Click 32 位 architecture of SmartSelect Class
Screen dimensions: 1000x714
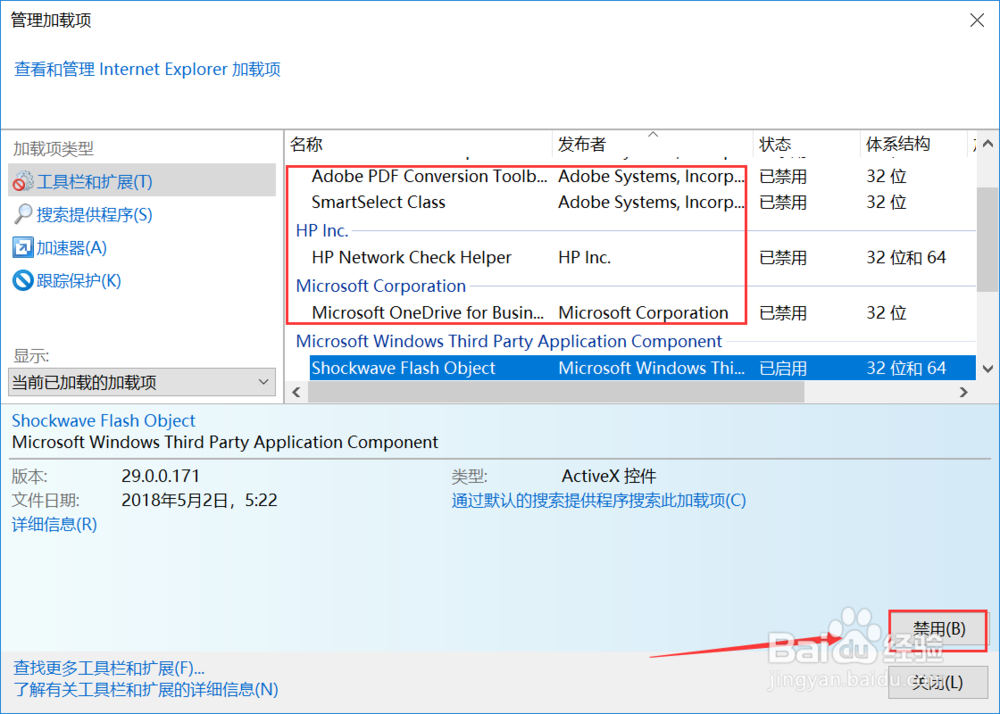click(x=886, y=203)
